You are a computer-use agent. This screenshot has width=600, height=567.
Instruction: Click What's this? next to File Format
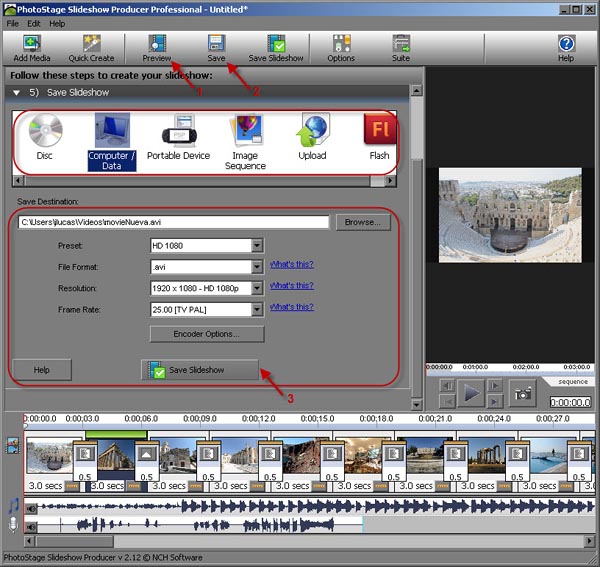[292, 264]
